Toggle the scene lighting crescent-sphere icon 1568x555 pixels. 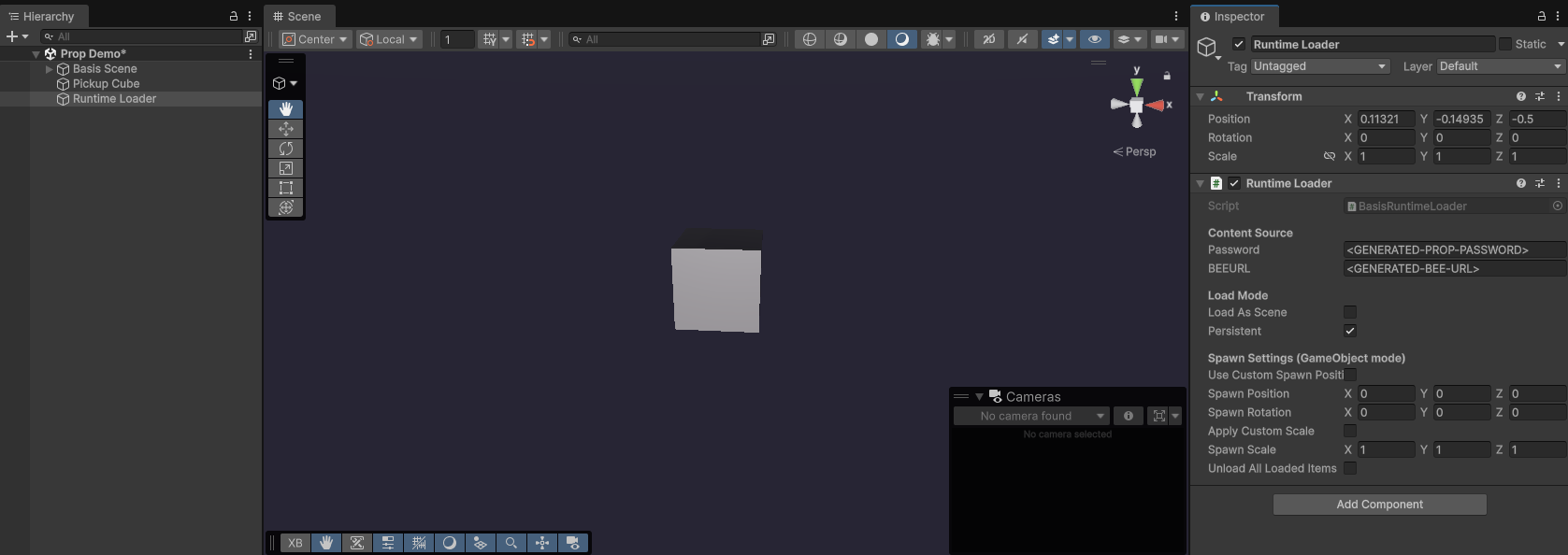tap(902, 39)
